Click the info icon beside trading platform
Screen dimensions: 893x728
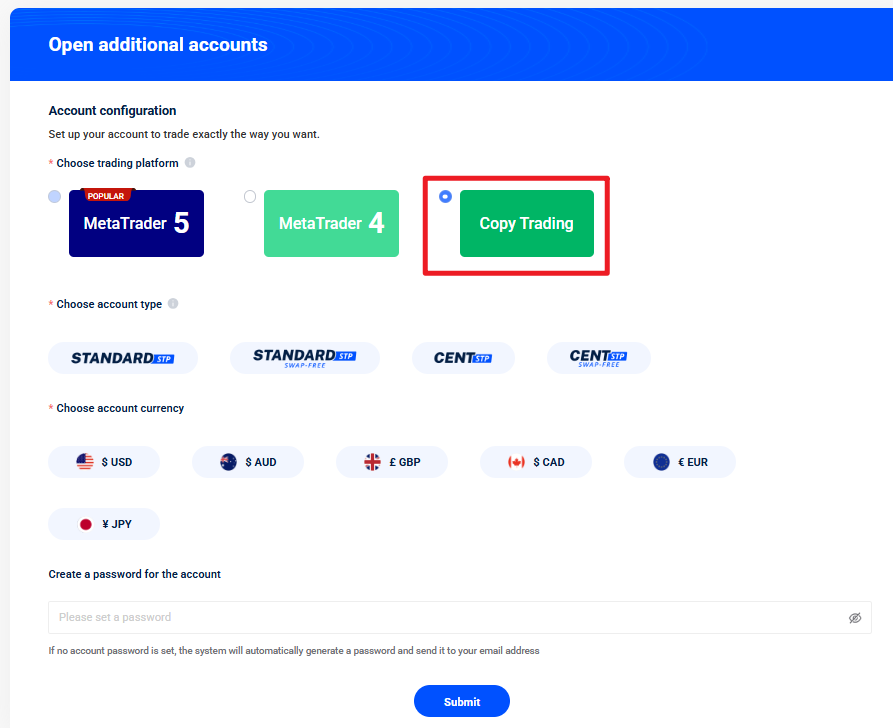190,163
